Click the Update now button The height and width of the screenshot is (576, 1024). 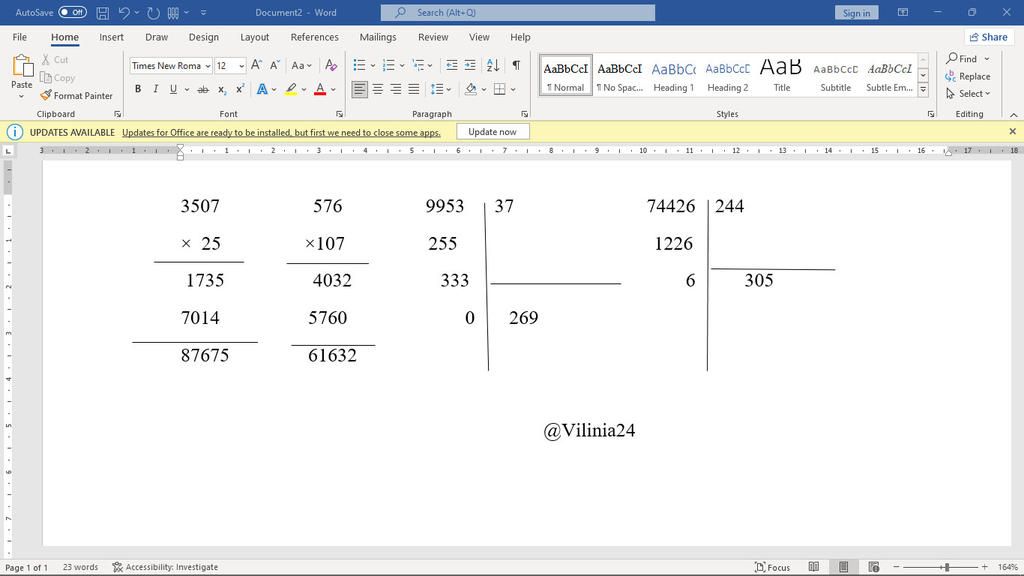[x=492, y=132]
